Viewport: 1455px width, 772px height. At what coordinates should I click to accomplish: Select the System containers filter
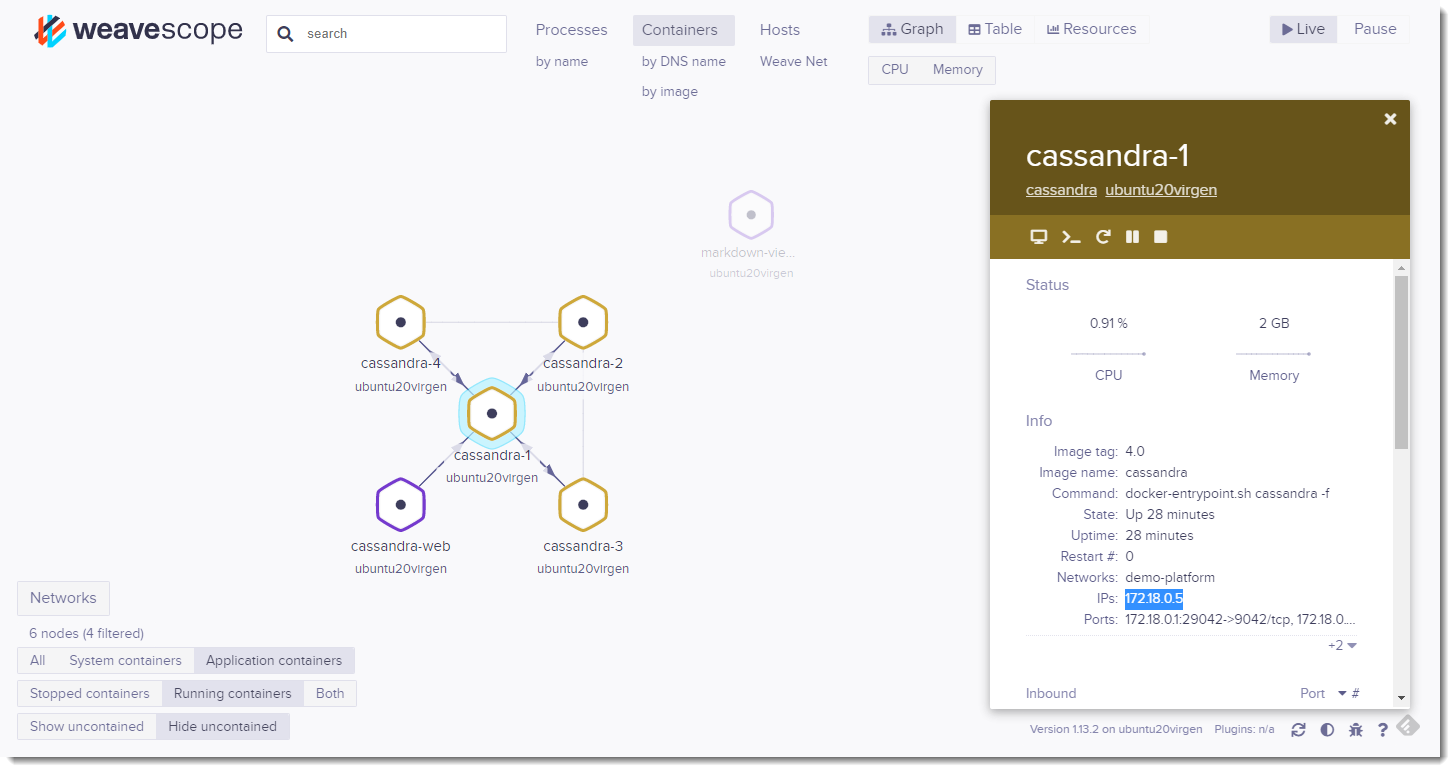pos(125,661)
